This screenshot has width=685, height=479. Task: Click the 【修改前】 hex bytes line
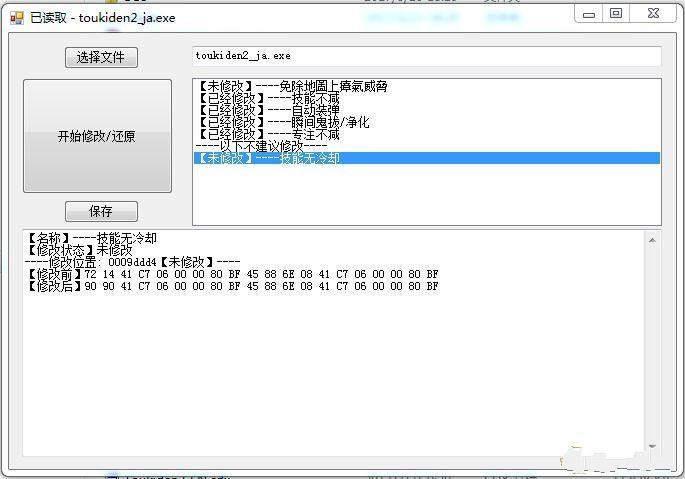(x=232, y=274)
